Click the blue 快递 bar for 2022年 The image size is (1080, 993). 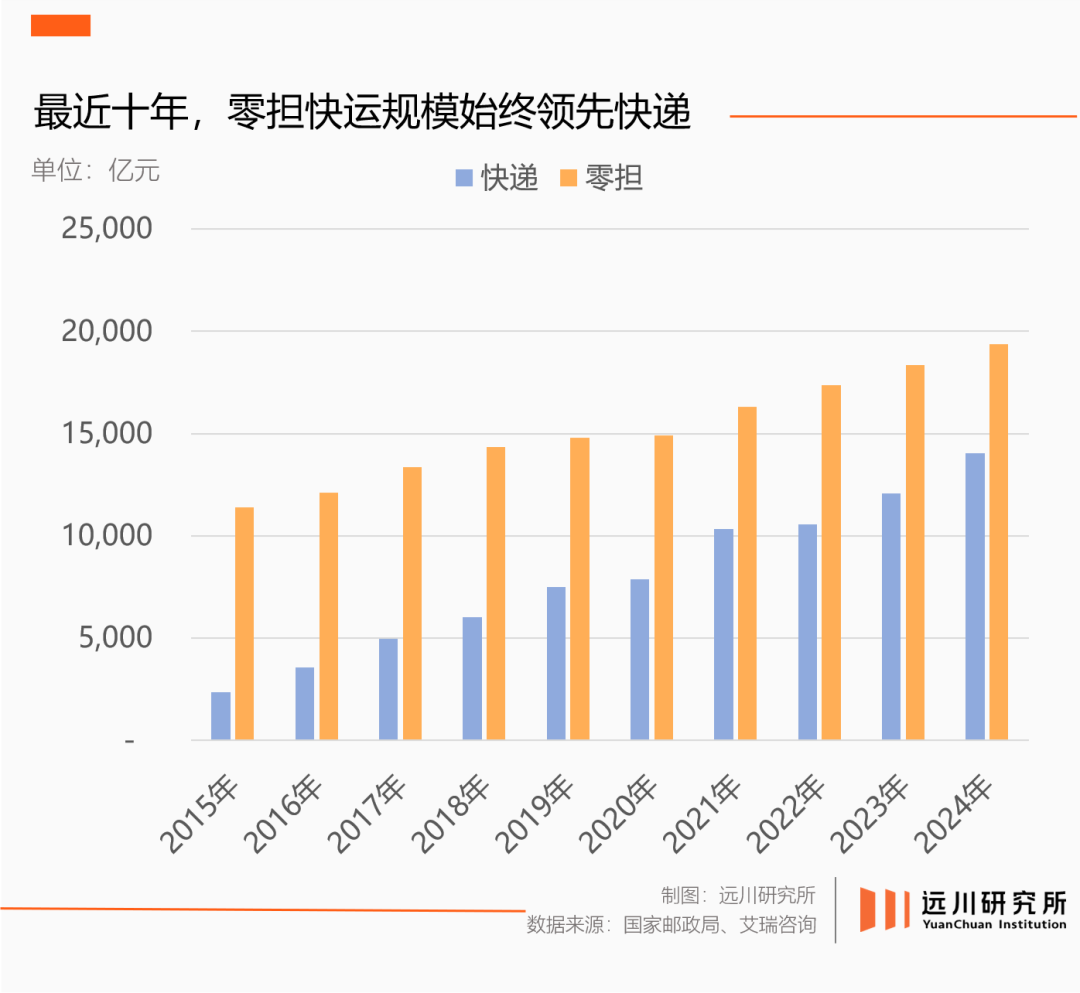tap(807, 633)
